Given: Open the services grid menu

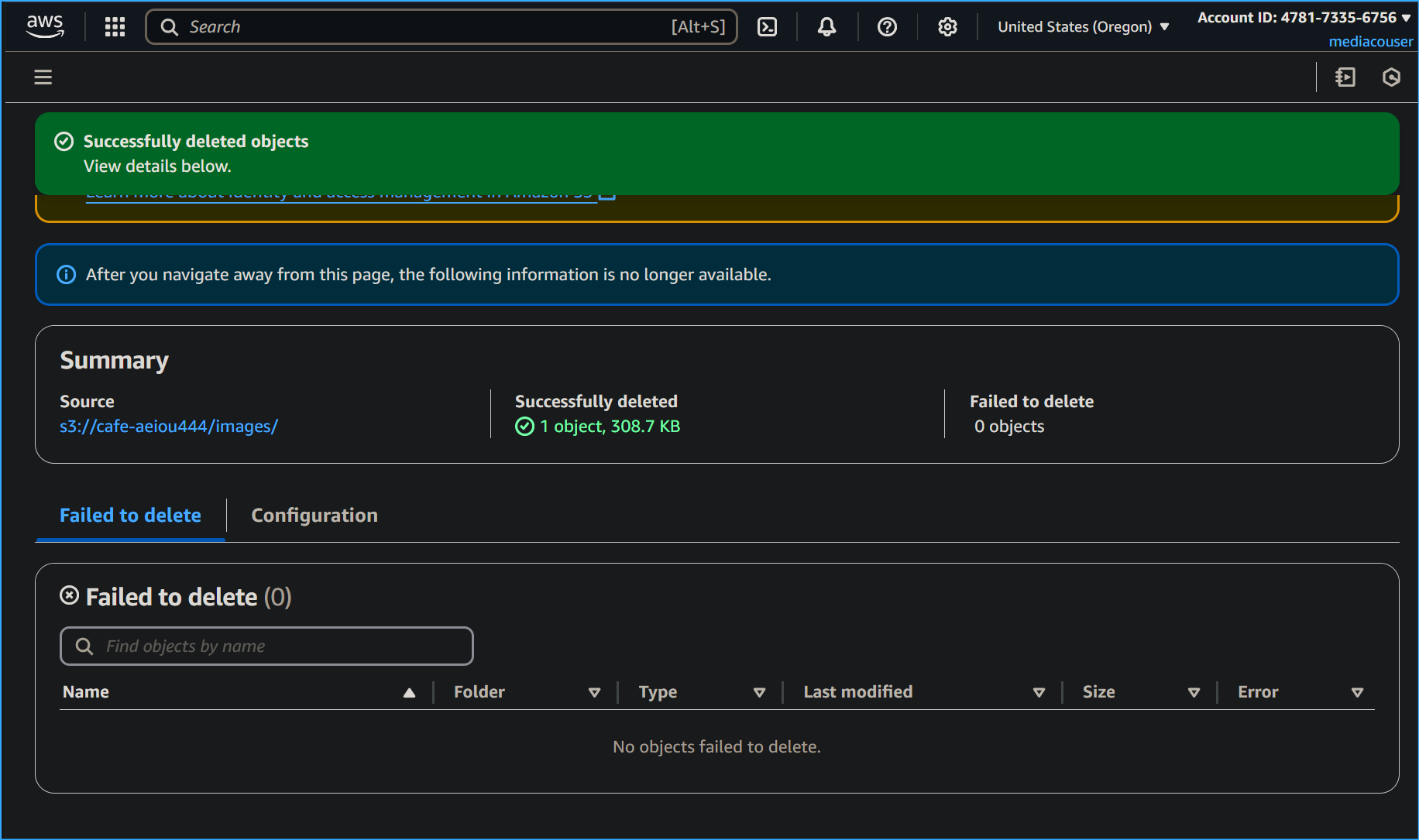Looking at the screenshot, I should [115, 27].
